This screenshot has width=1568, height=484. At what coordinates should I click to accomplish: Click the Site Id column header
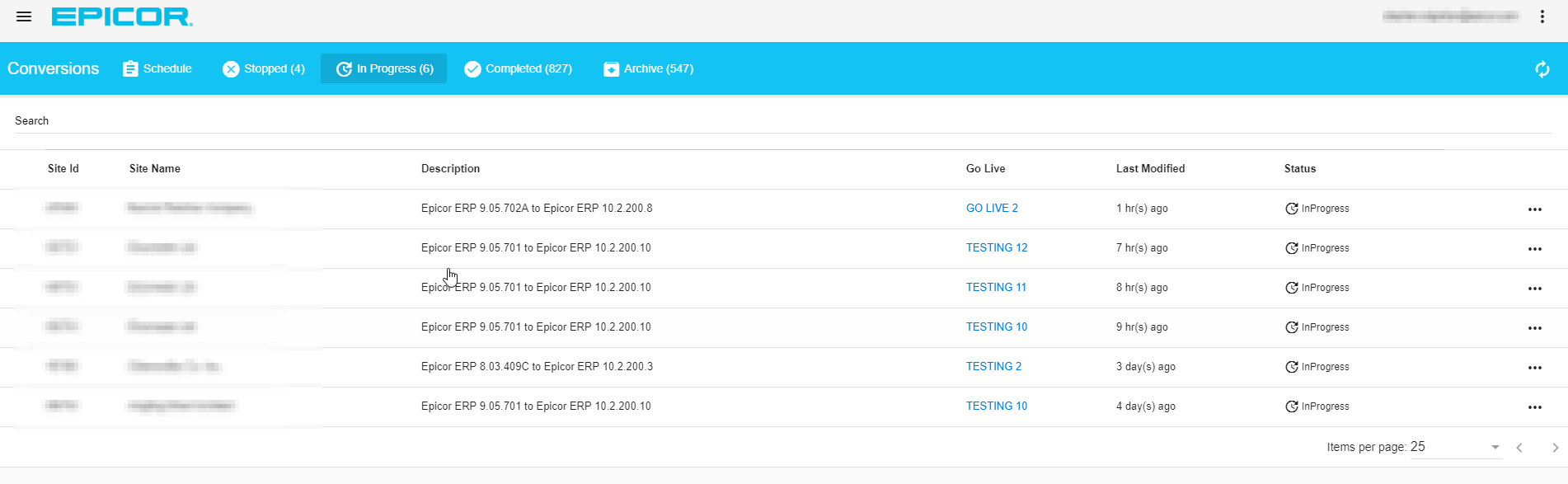pyautogui.click(x=63, y=169)
